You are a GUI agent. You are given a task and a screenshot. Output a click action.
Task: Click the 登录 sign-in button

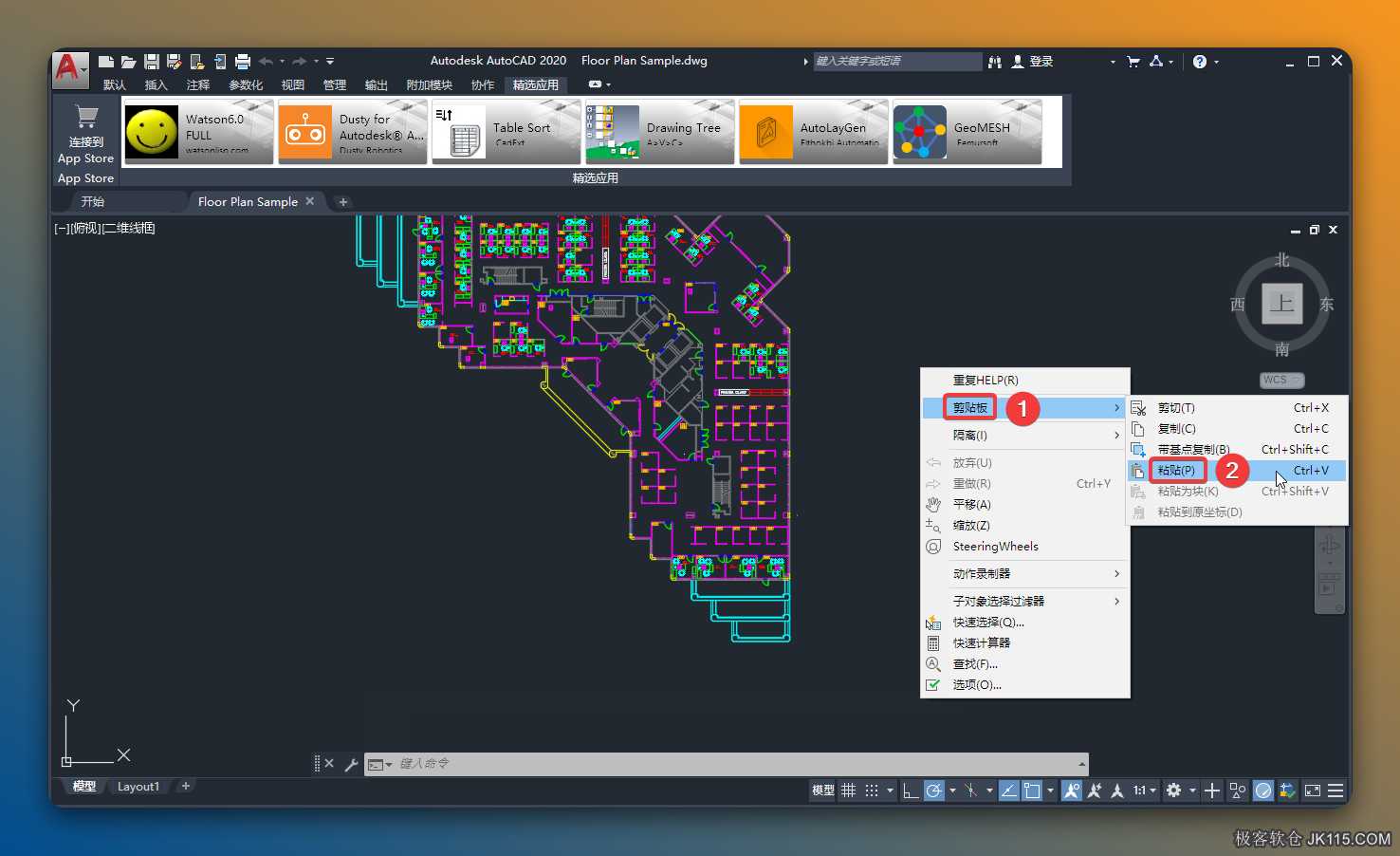pyautogui.click(x=1032, y=62)
